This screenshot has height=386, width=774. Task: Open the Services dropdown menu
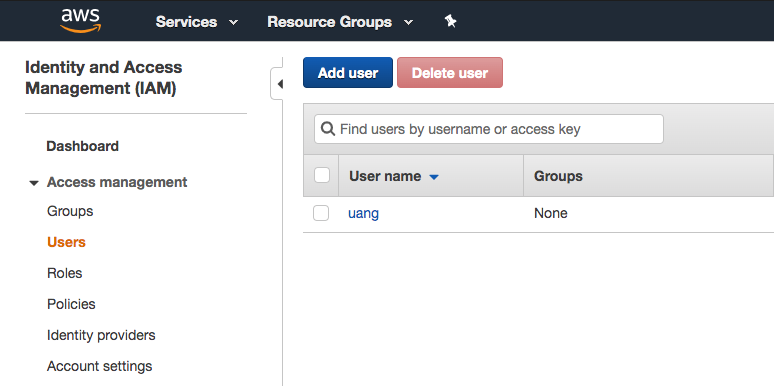click(197, 22)
